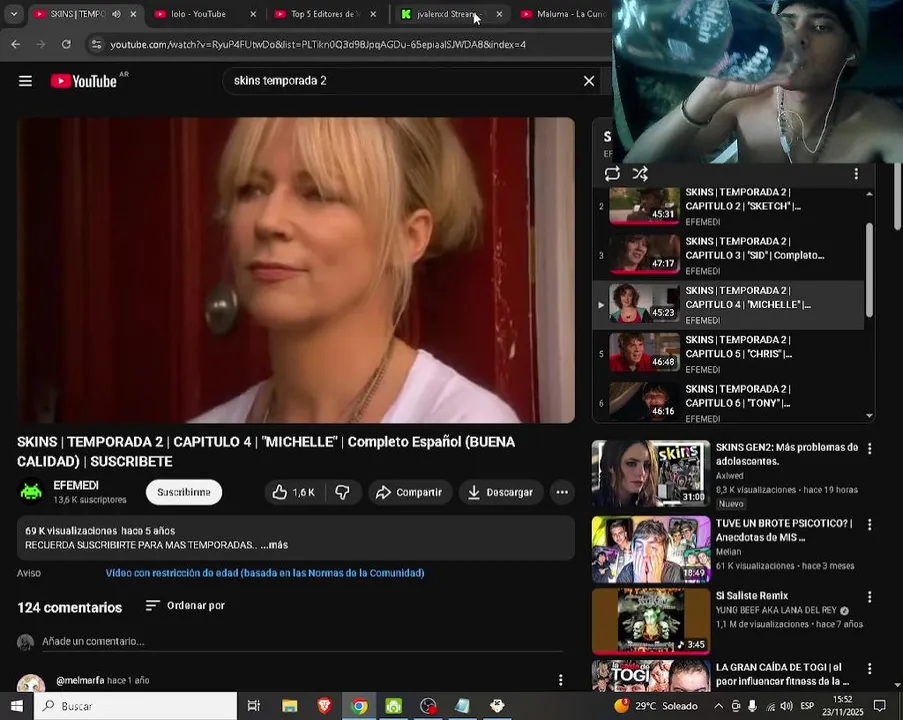Screen dimensions: 903x720
Task: Open the Windows Start menu
Action: point(17,706)
